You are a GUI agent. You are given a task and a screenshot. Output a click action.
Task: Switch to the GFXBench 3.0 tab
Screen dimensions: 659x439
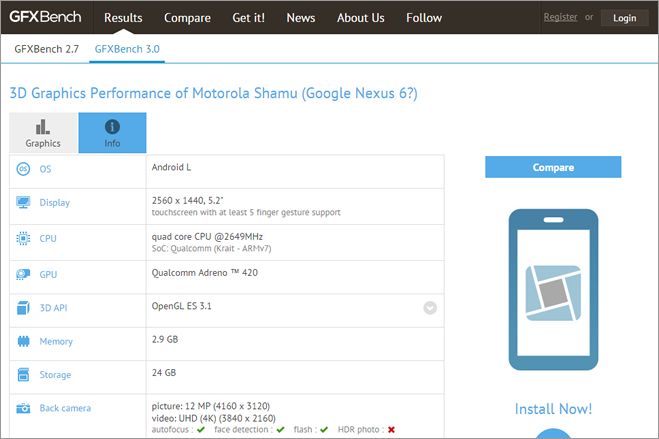click(x=127, y=49)
